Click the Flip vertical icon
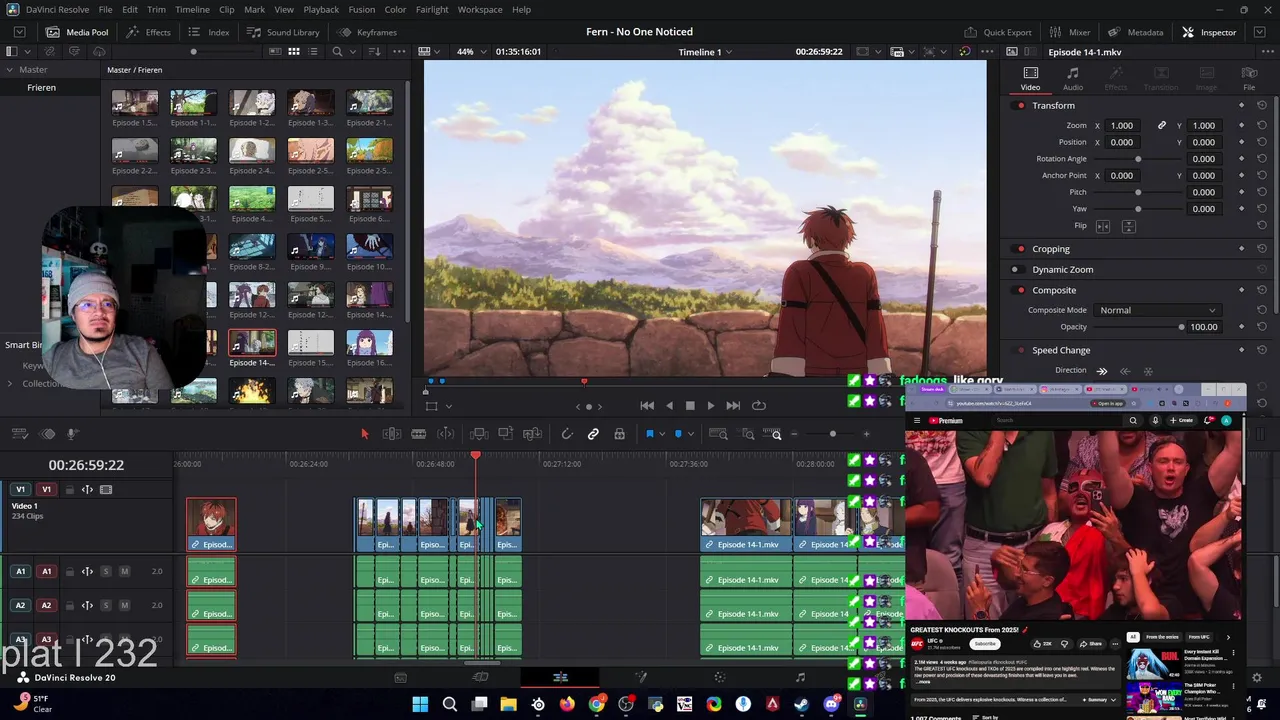The width and height of the screenshot is (1280, 720). click(x=1128, y=226)
